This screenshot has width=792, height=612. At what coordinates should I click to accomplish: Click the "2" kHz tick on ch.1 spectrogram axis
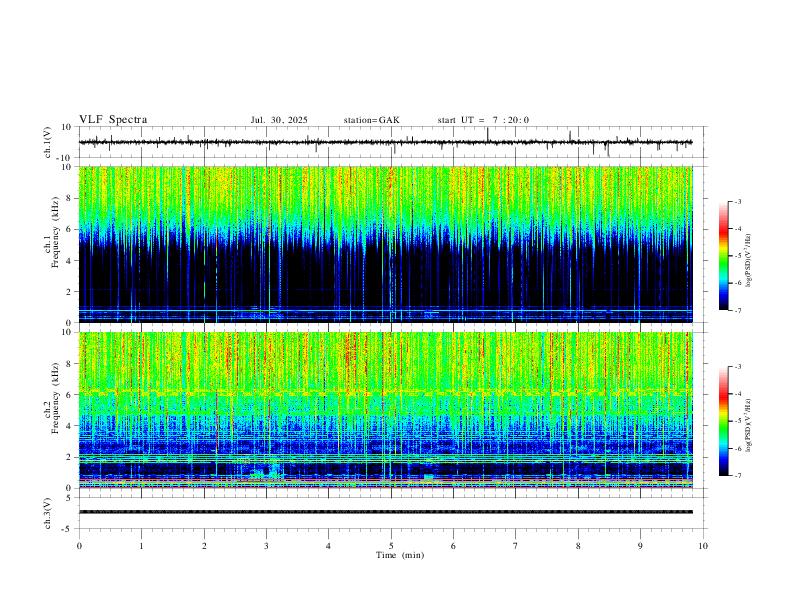(x=69, y=292)
